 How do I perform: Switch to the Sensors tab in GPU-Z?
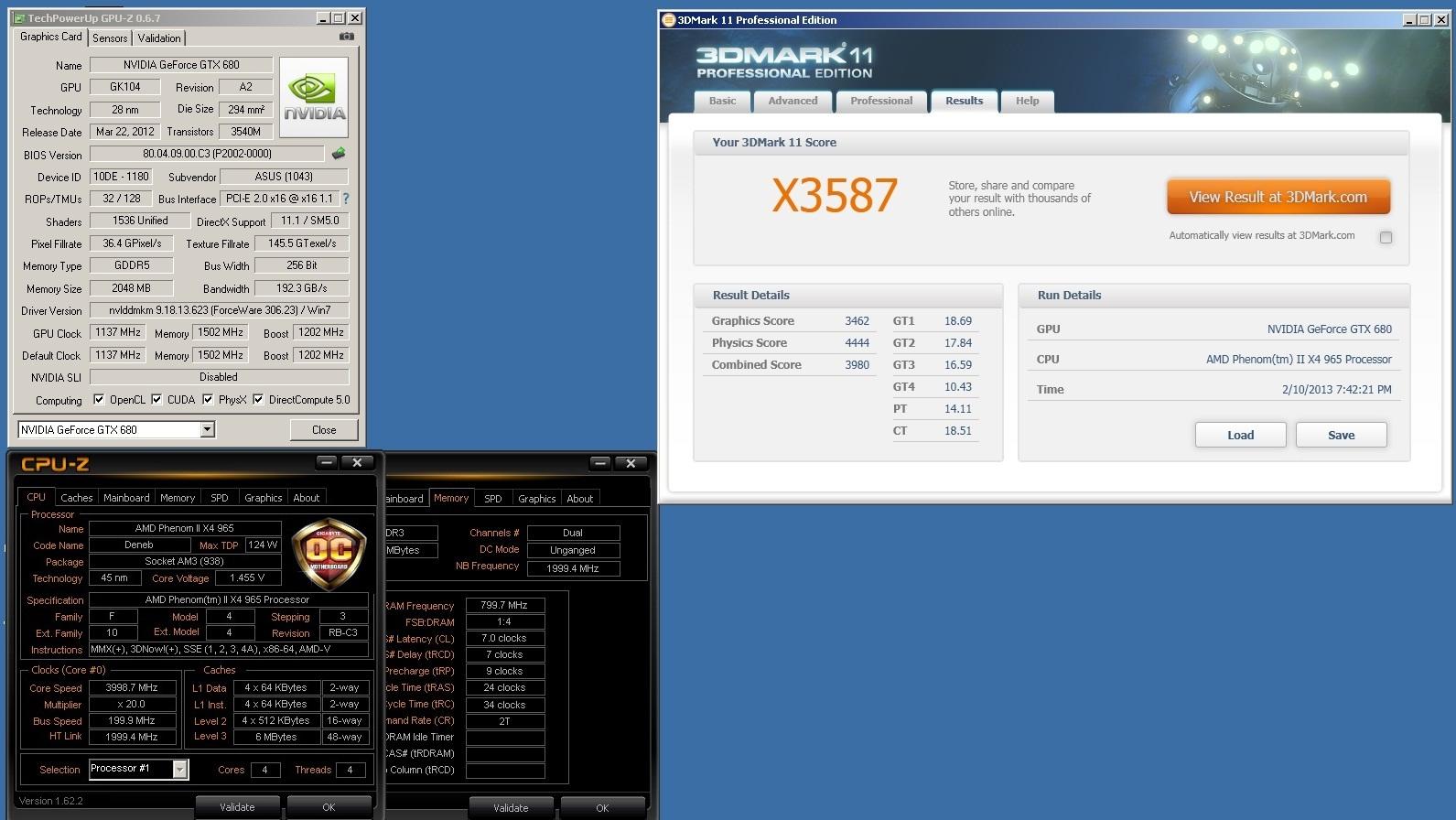[110, 38]
